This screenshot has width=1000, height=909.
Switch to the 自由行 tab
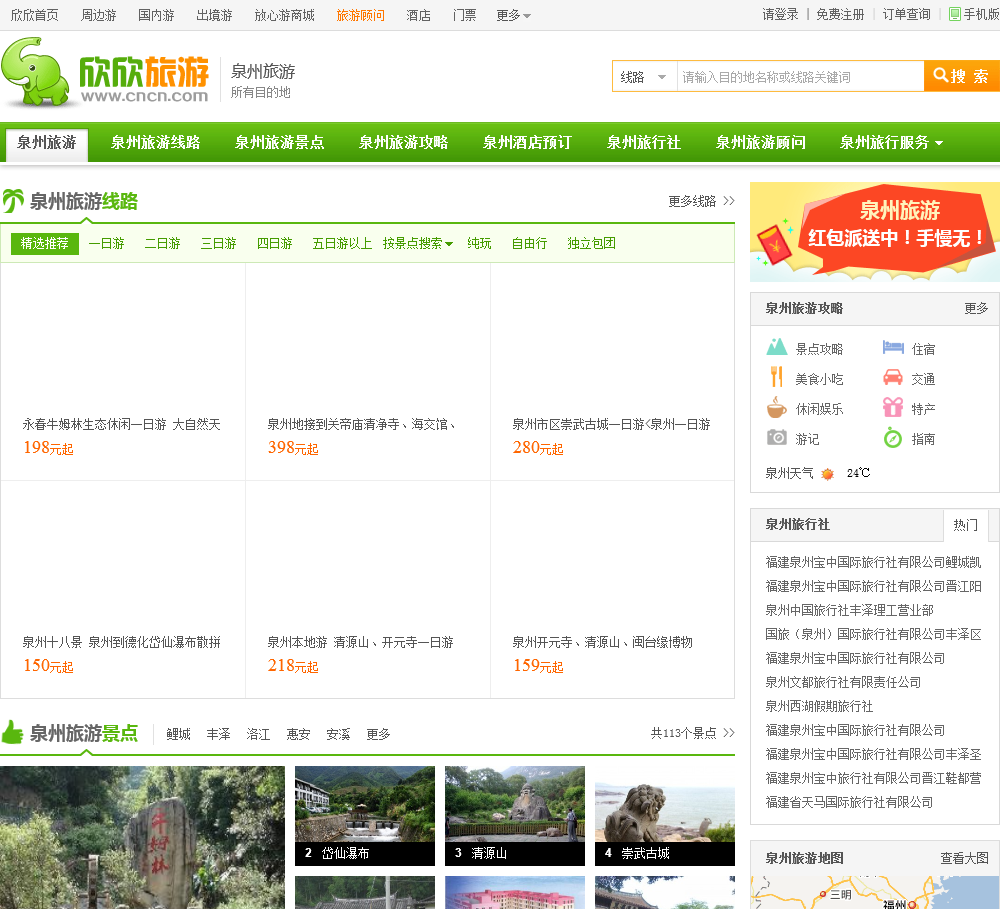[x=529, y=243]
